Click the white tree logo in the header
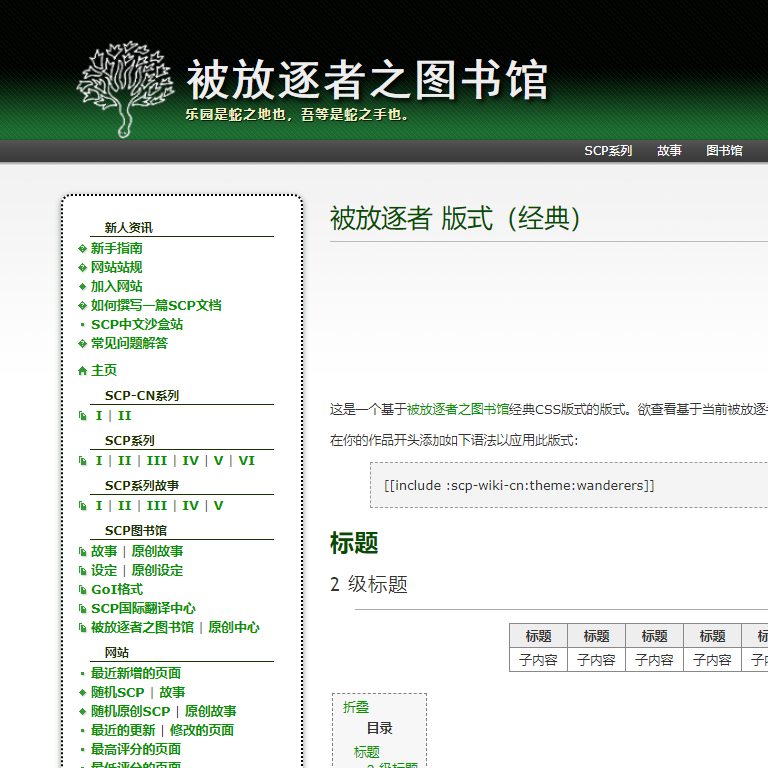Screen dimensions: 768x768 tap(119, 88)
